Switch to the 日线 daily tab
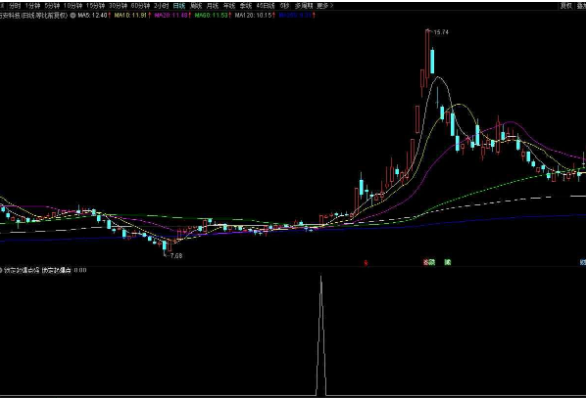This screenshot has width=586, height=398. (x=179, y=6)
